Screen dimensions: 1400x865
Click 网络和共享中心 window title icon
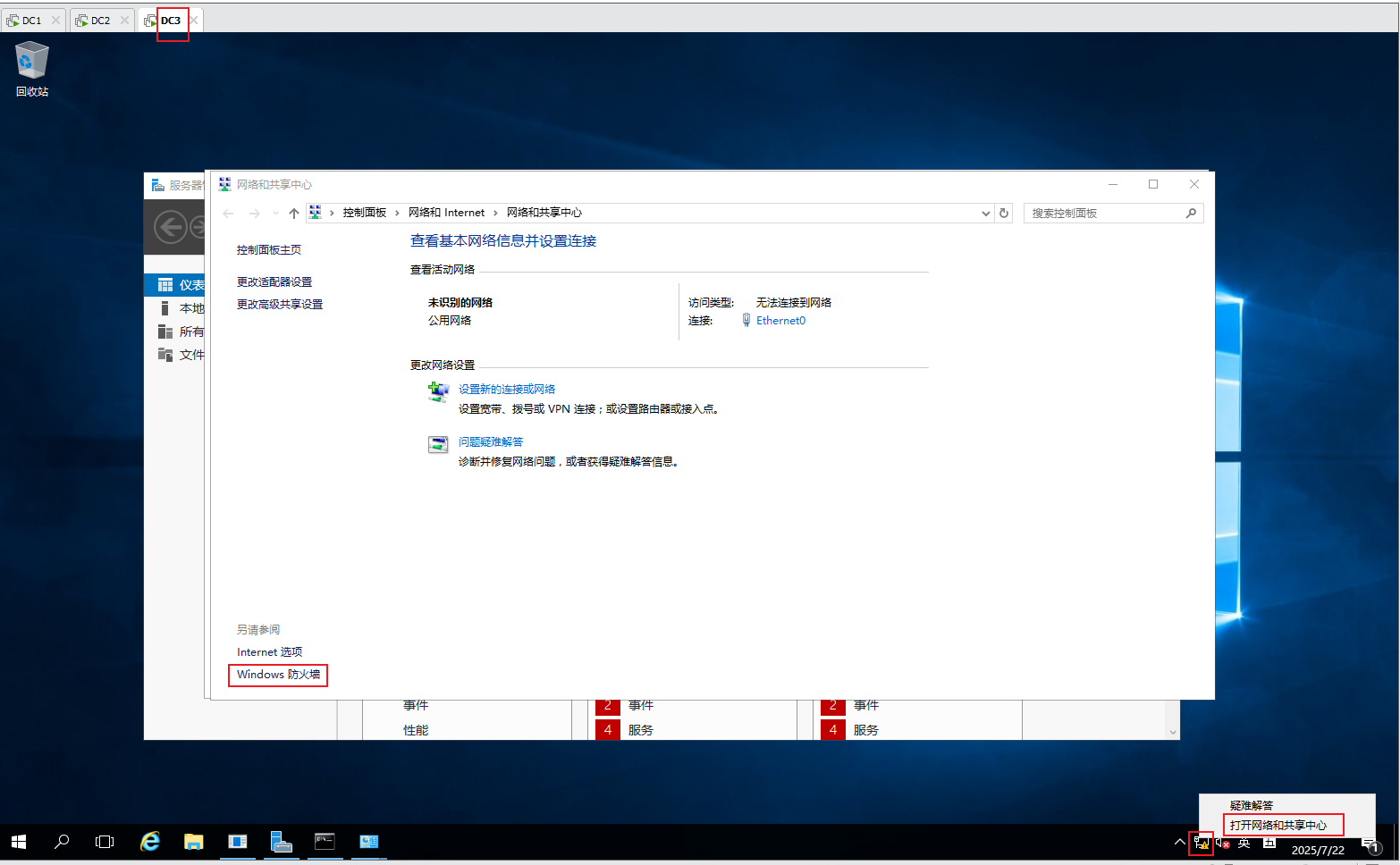click(x=224, y=185)
